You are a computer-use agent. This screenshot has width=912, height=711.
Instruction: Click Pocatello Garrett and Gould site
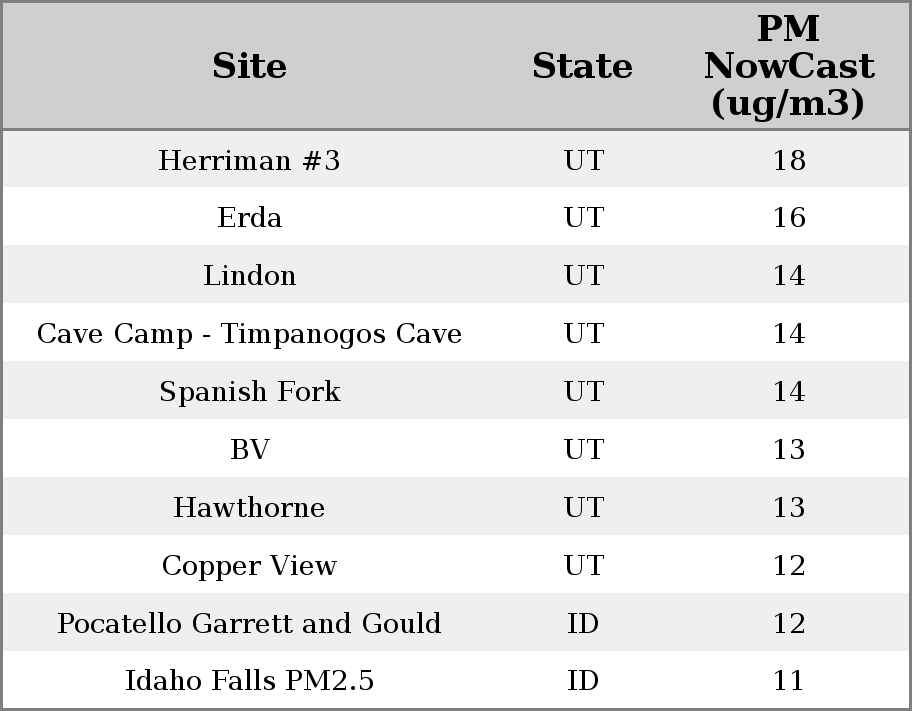tap(249, 624)
